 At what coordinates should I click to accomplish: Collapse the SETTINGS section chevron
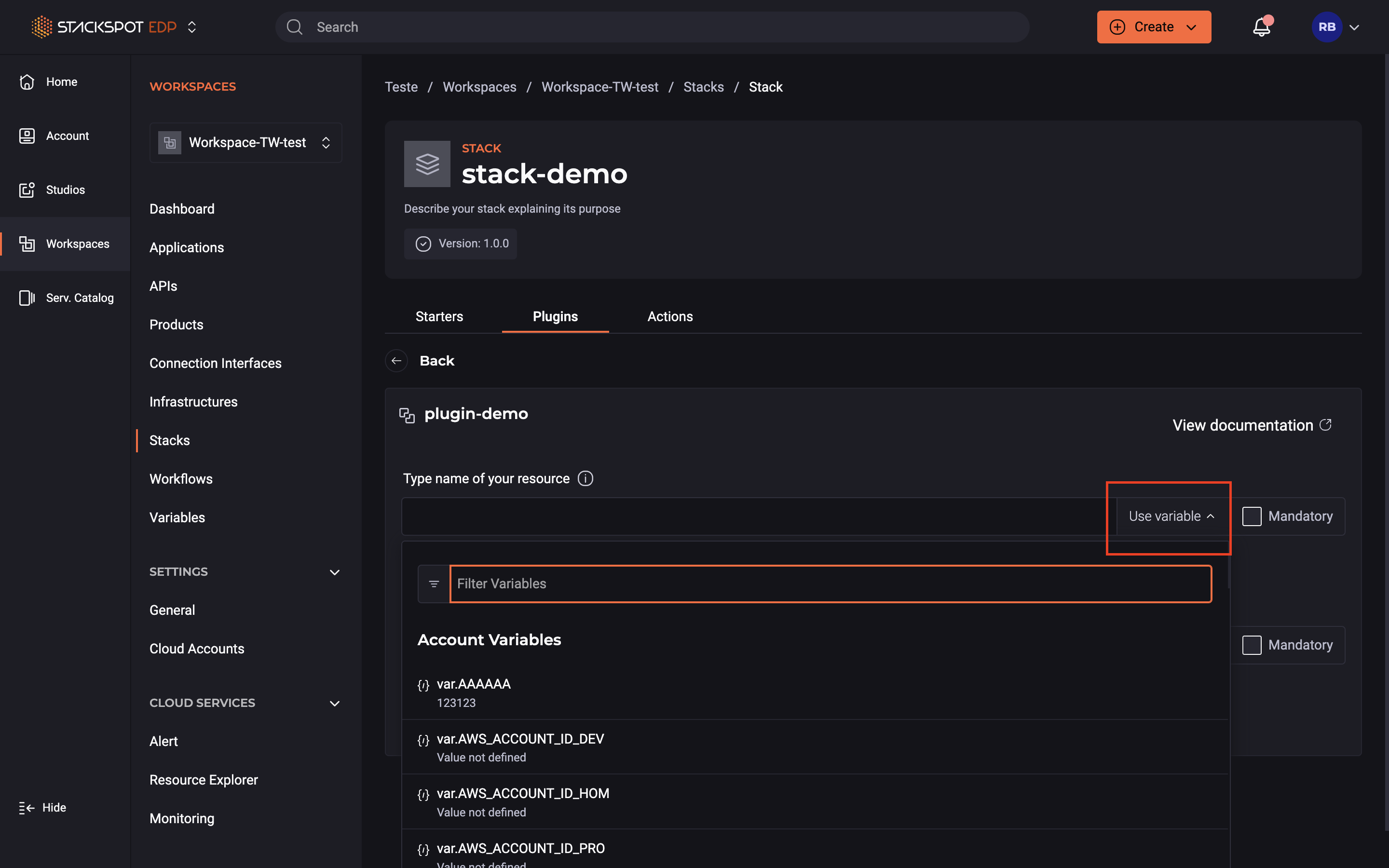(x=335, y=572)
